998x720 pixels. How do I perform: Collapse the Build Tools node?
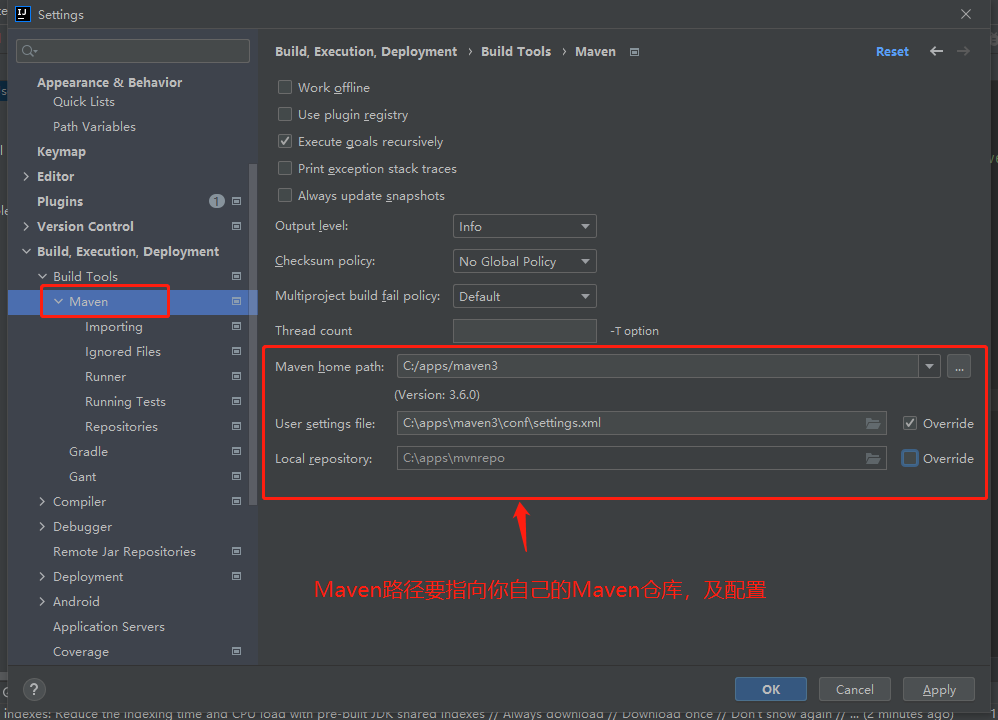pos(43,276)
